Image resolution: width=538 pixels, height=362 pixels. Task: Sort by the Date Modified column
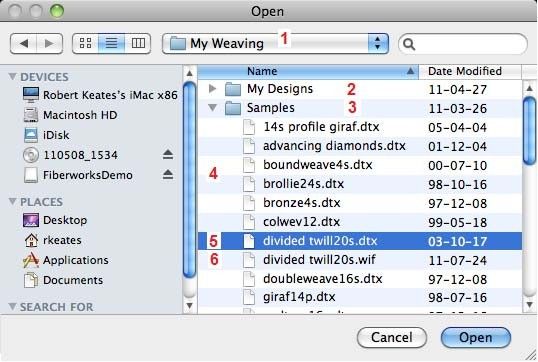pos(470,71)
